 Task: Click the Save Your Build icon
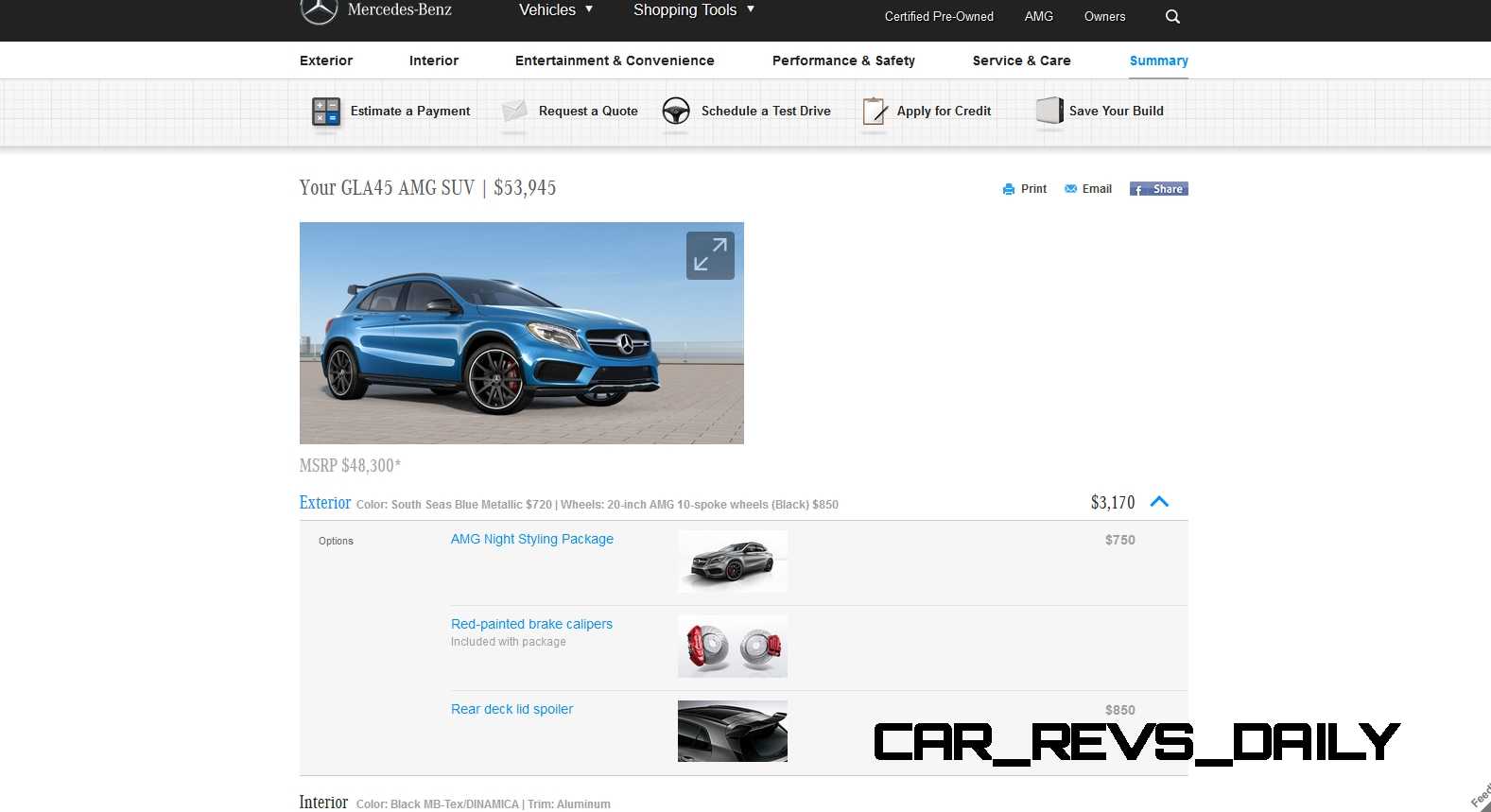[1049, 111]
